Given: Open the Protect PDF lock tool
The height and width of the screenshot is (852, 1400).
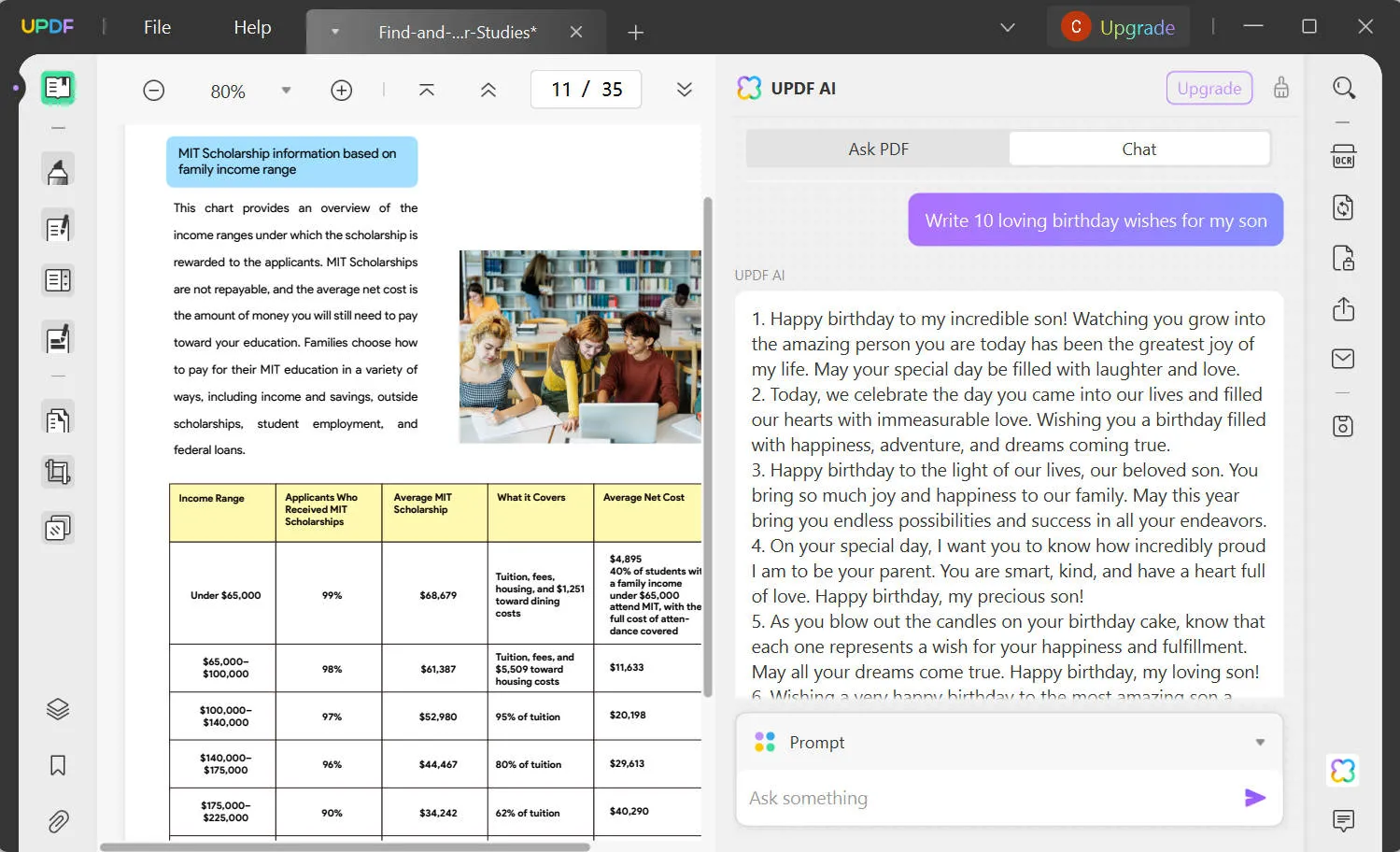Looking at the screenshot, I should 1344,259.
